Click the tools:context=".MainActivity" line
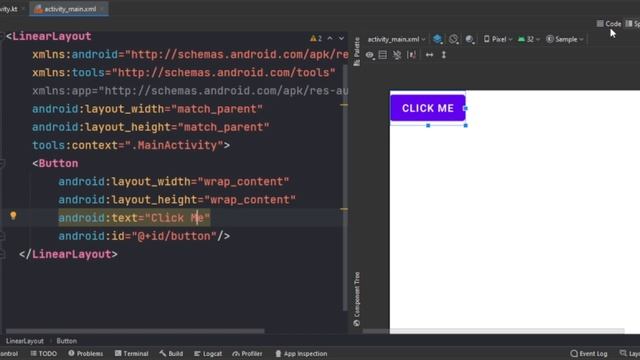This screenshot has width=640, height=360. coord(131,145)
